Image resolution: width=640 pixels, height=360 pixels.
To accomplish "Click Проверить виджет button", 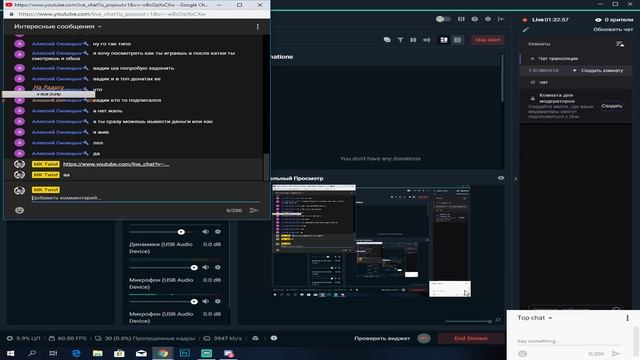I will (x=382, y=338).
